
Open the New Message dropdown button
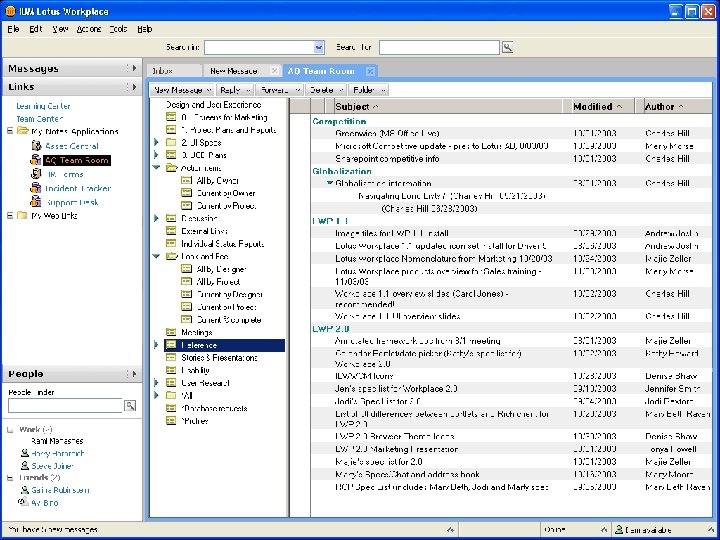coord(207,90)
